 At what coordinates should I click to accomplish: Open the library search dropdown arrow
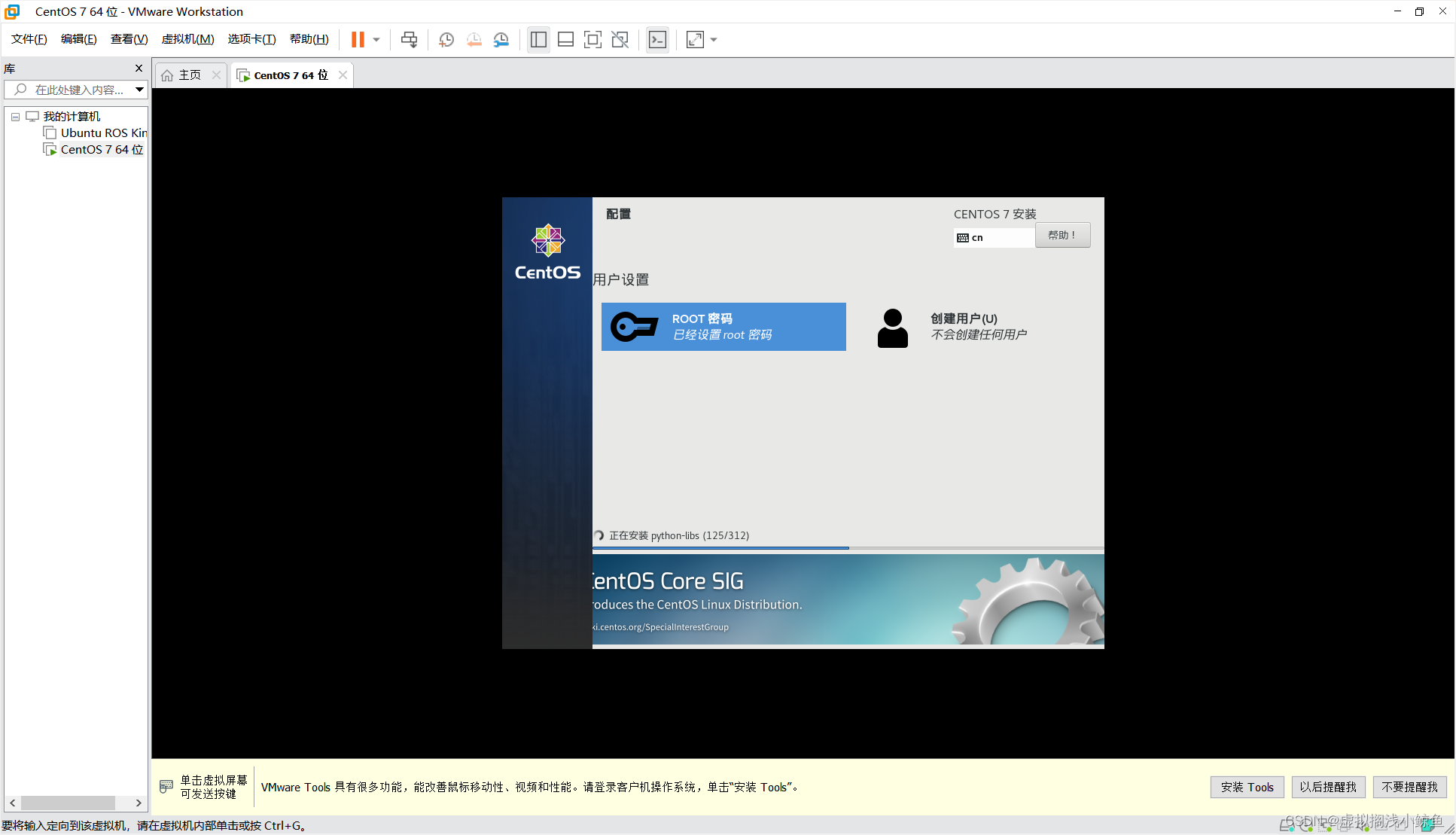140,90
